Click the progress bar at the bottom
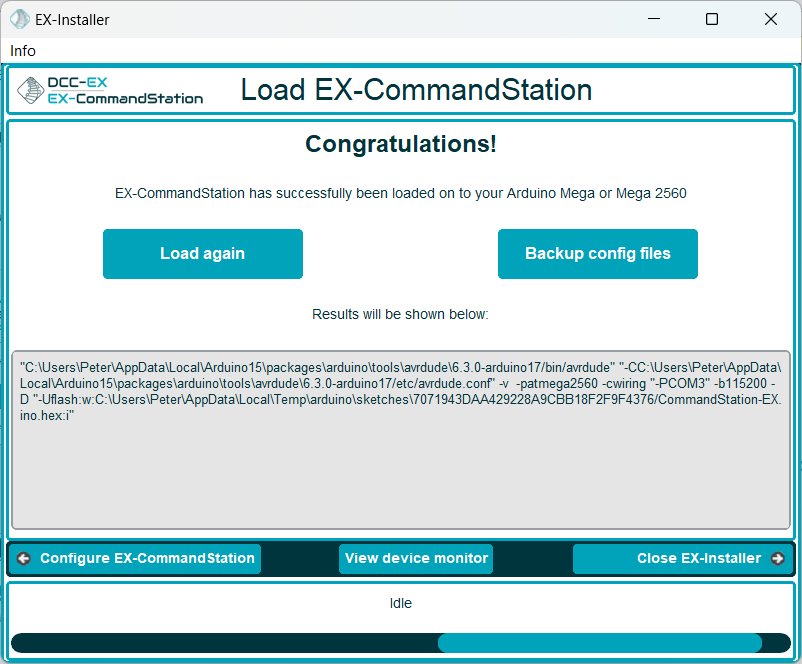Viewport: 802px width, 664px height. coord(400,643)
